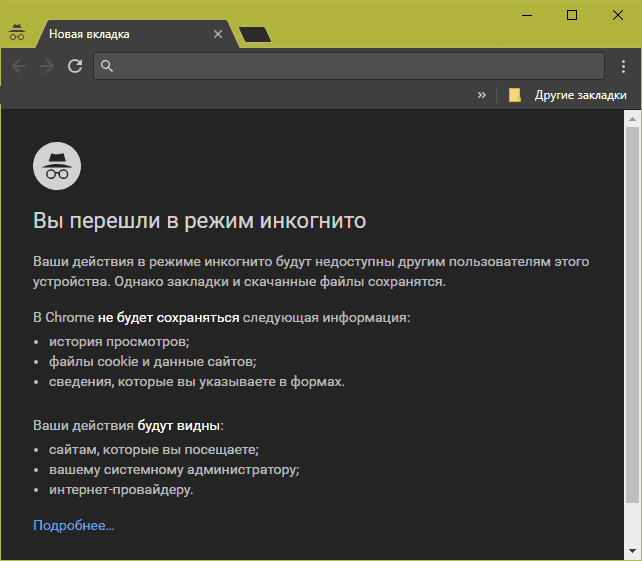Click the text "сведения, которые вы указываете в формах."
Image resolution: width=642 pixels, height=561 pixels.
[197, 382]
